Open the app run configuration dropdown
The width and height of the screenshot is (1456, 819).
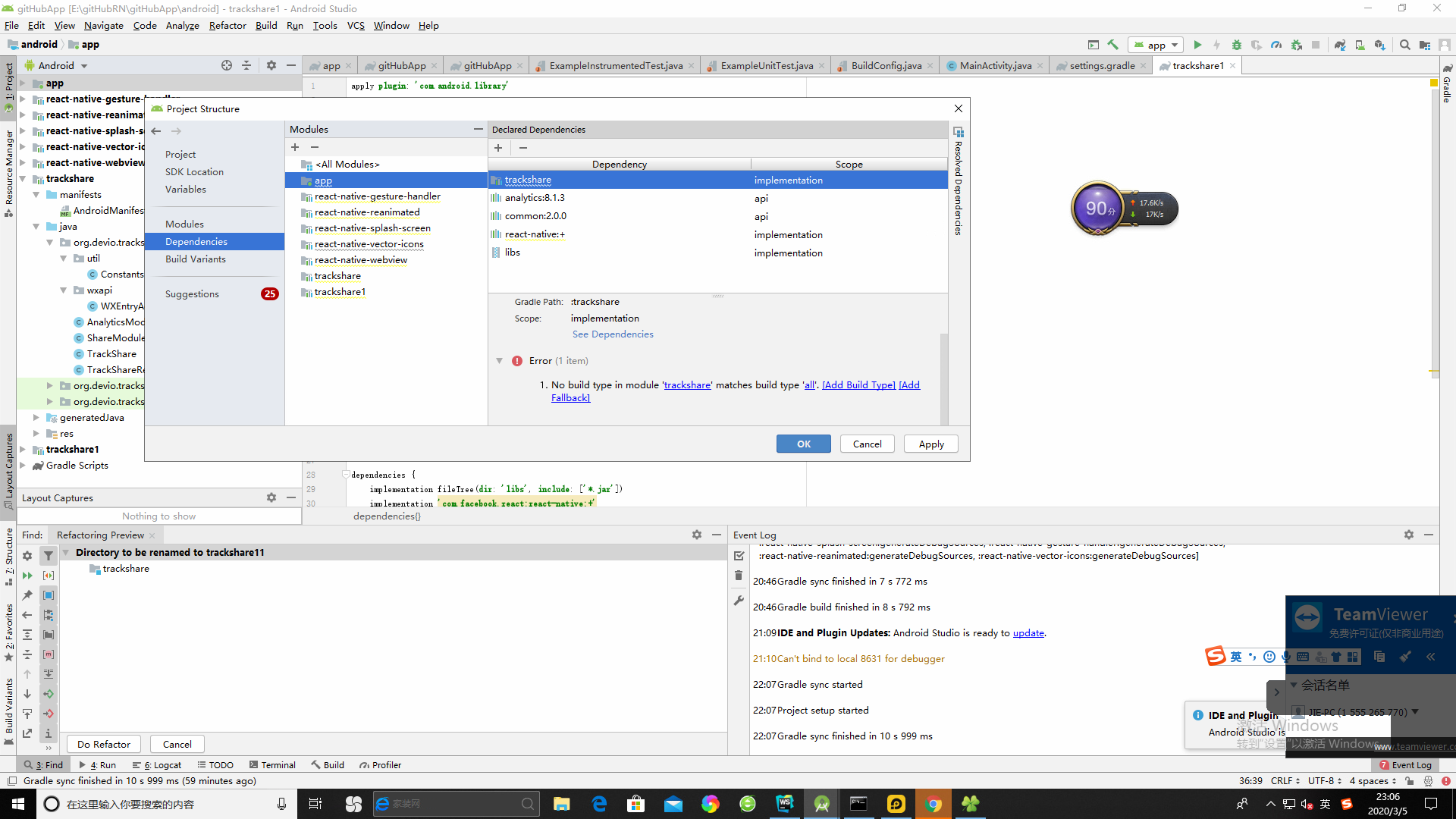pyautogui.click(x=1156, y=45)
